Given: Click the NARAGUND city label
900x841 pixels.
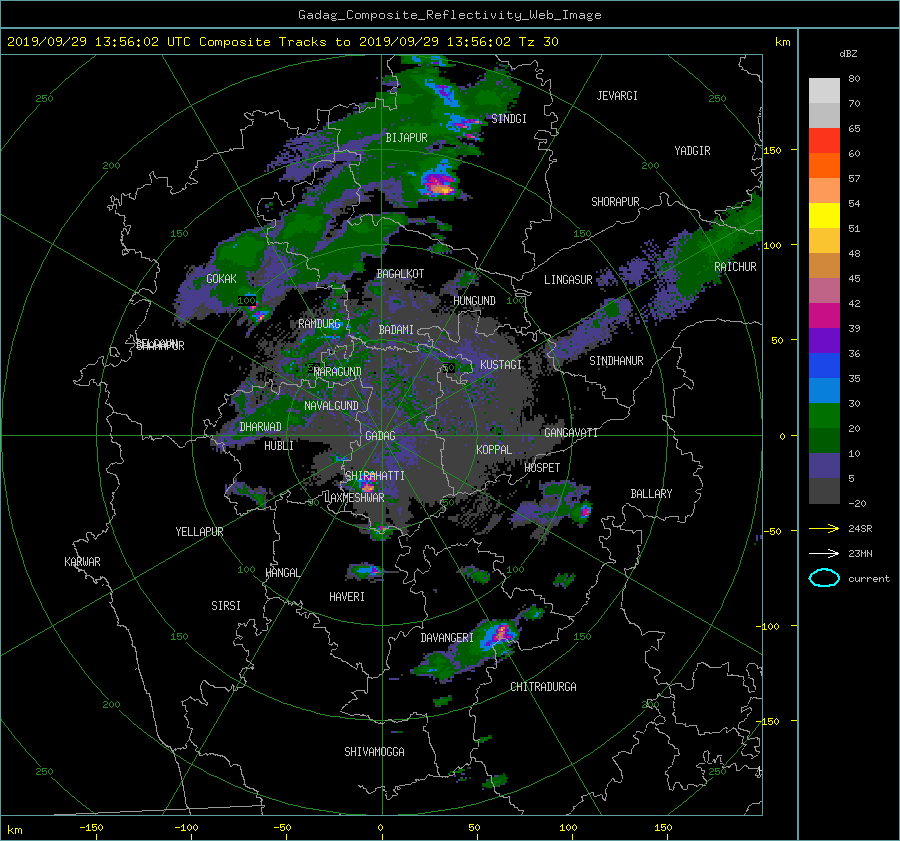Looking at the screenshot, I should 338,372.
